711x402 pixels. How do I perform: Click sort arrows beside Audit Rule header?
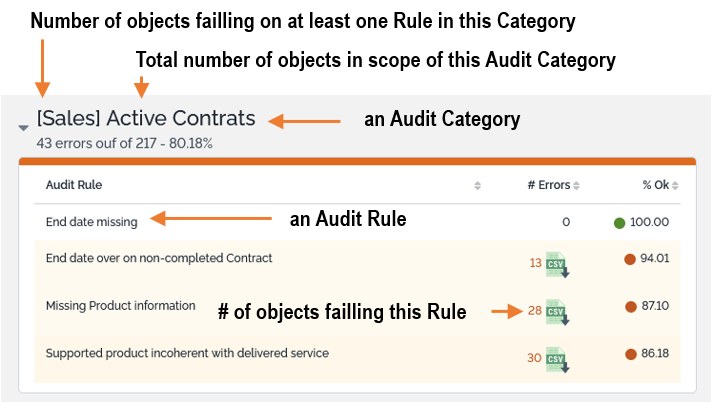(x=477, y=185)
